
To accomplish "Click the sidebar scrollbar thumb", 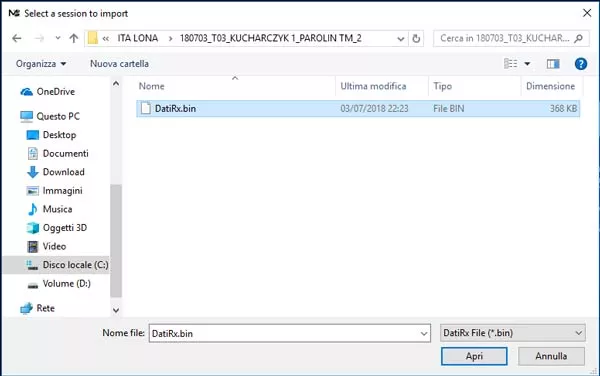I will tap(116, 241).
